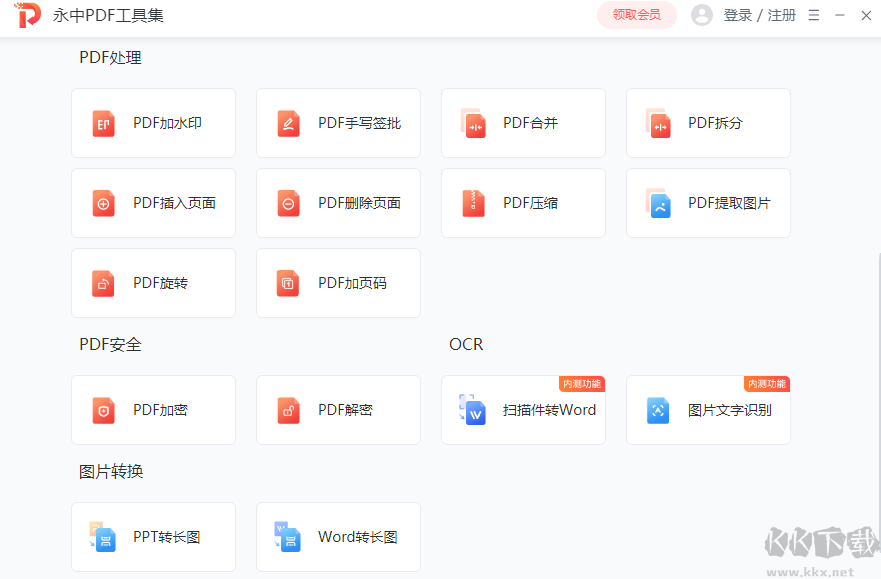Select the PDF手写签批 signature tool
Screen dimensions: 881x579
338,123
